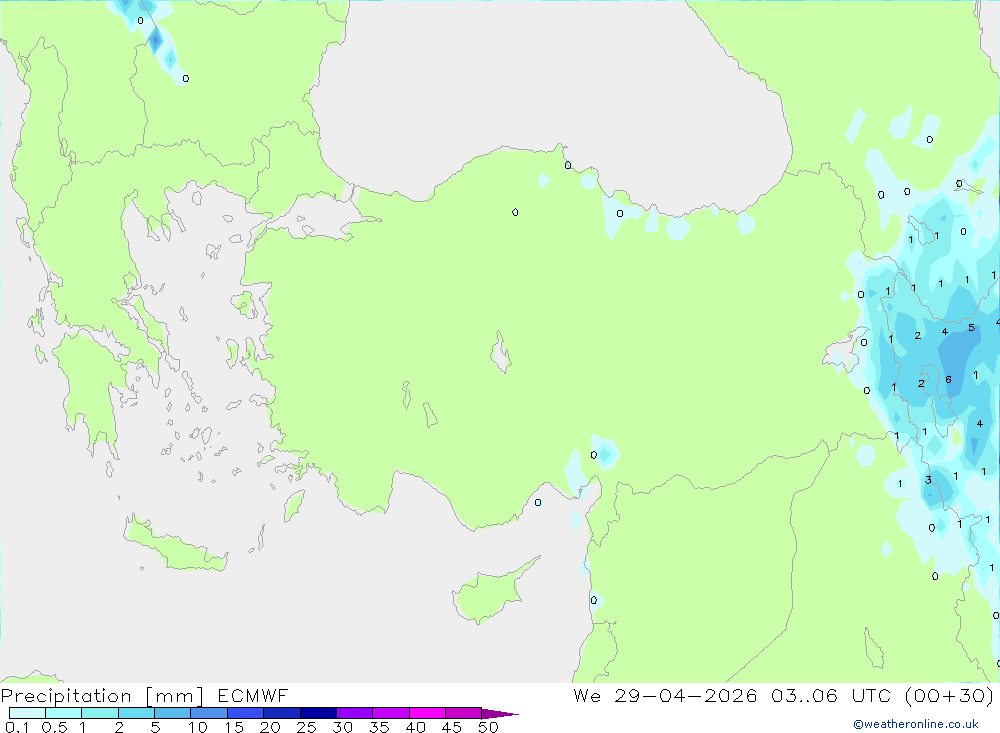
Task: Click the legend scale label "45"
Action: [x=452, y=727]
